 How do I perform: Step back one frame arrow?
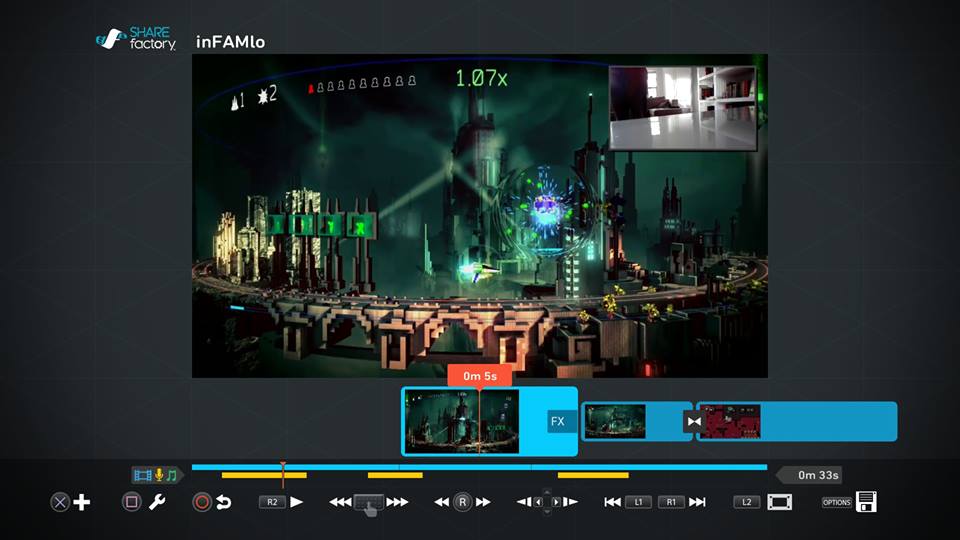click(524, 502)
